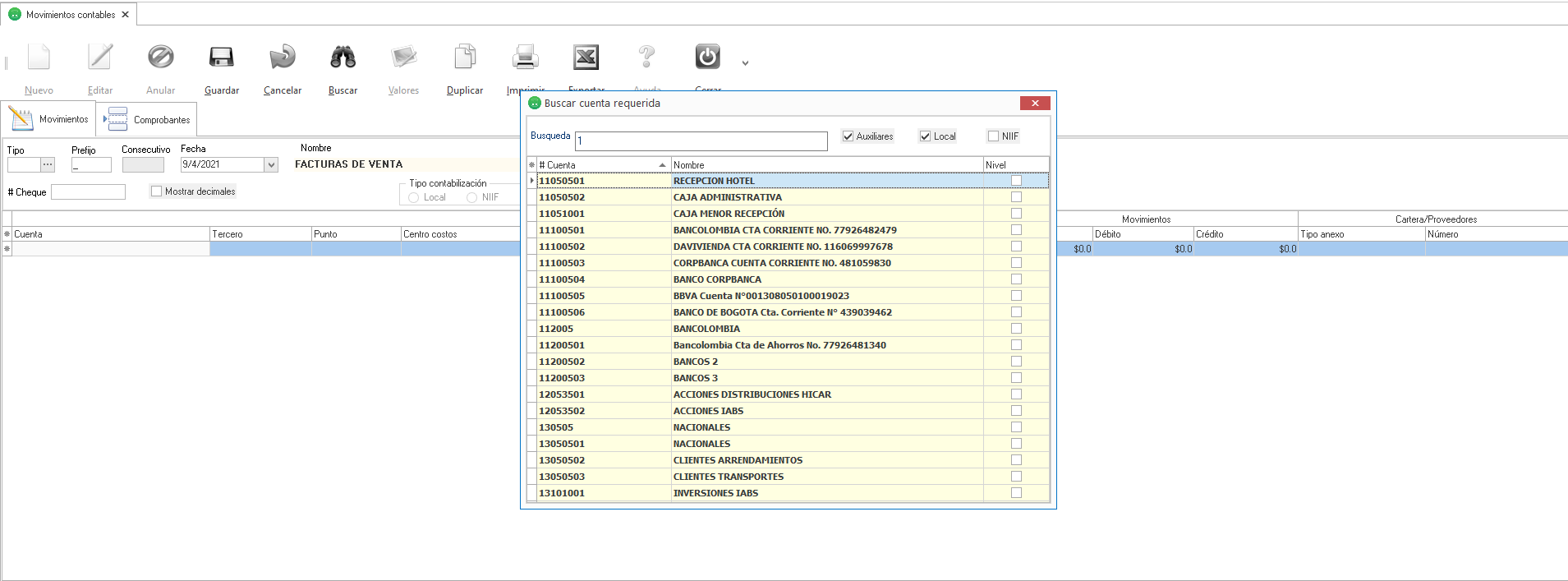The width and height of the screenshot is (1568, 581).
Task: Select account row BANCOLOMBIA 112005
Action: pos(706,329)
